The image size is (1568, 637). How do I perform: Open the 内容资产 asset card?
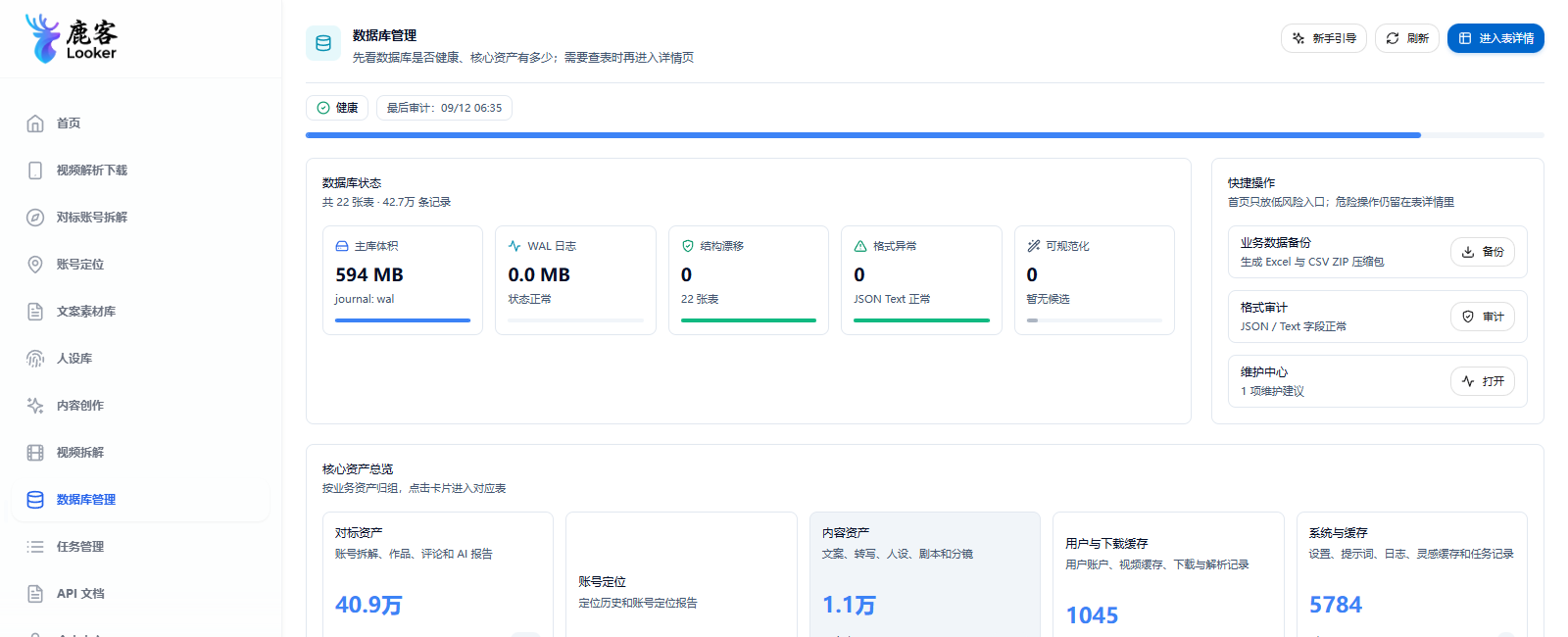pyautogui.click(x=925, y=575)
